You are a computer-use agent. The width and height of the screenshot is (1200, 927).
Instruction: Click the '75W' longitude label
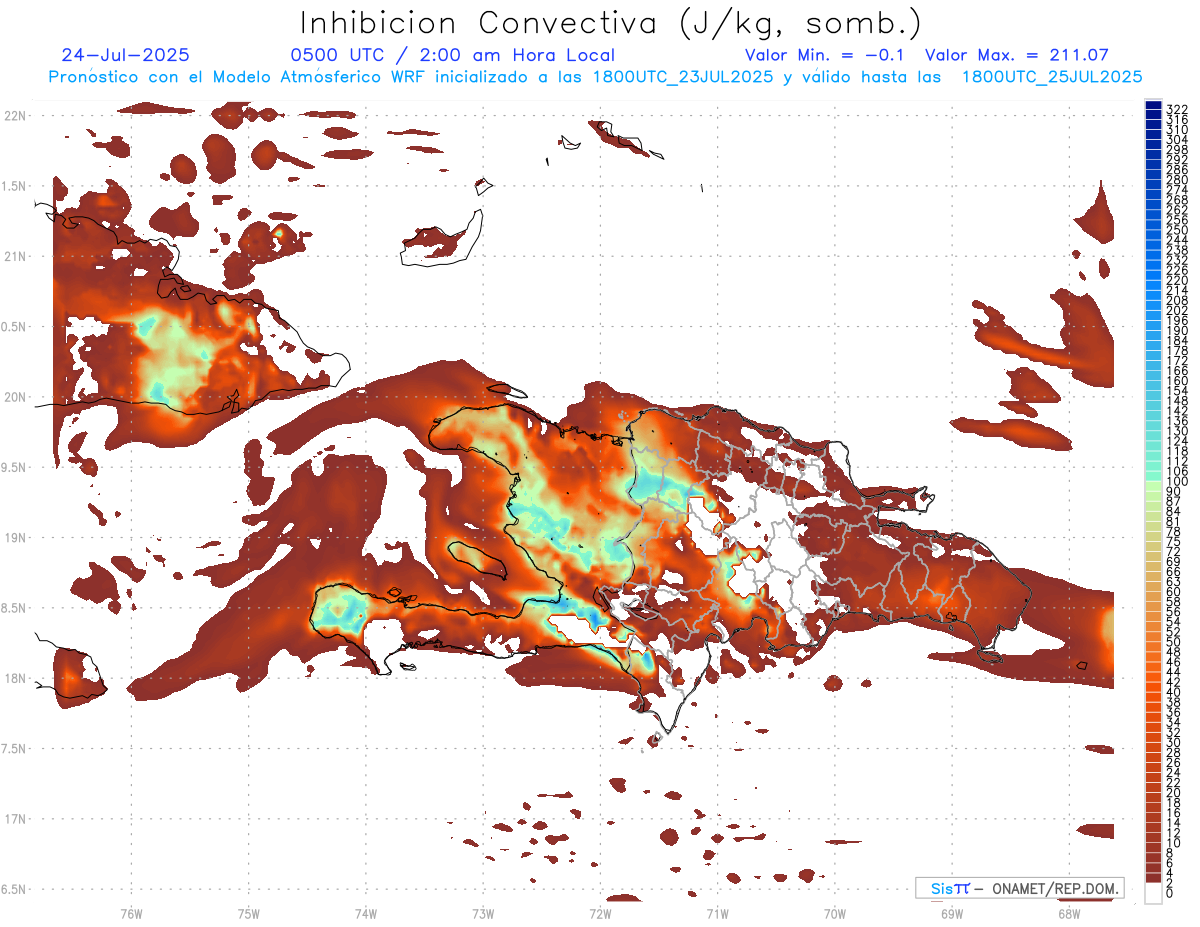click(249, 913)
